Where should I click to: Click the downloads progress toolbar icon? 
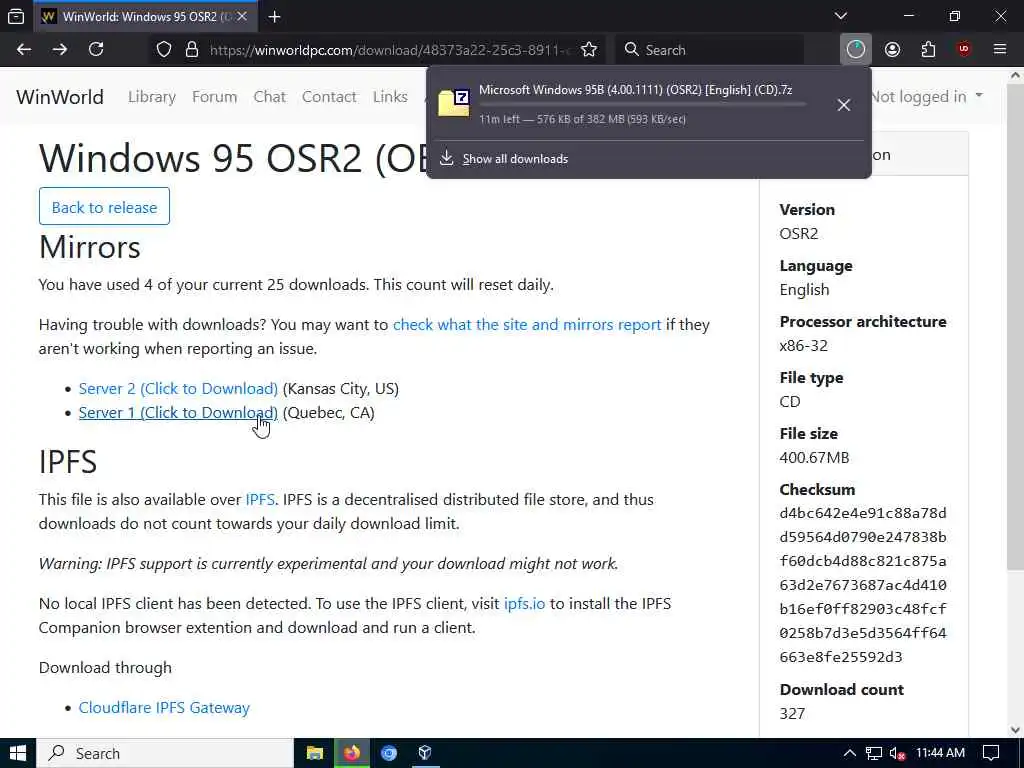856,50
